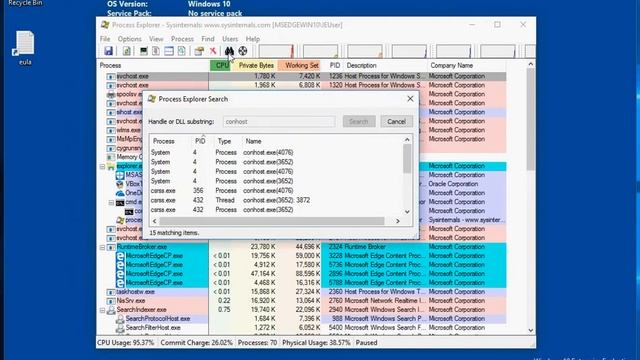Collapse the SearchIndexer.exe tree node
The image size is (640, 360).
(x=102, y=310)
